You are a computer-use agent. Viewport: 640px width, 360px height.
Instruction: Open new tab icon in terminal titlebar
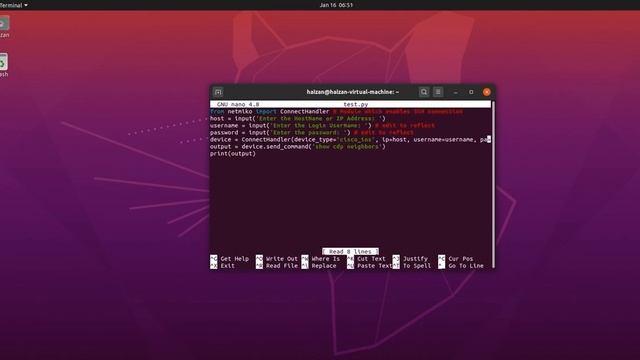(x=218, y=92)
